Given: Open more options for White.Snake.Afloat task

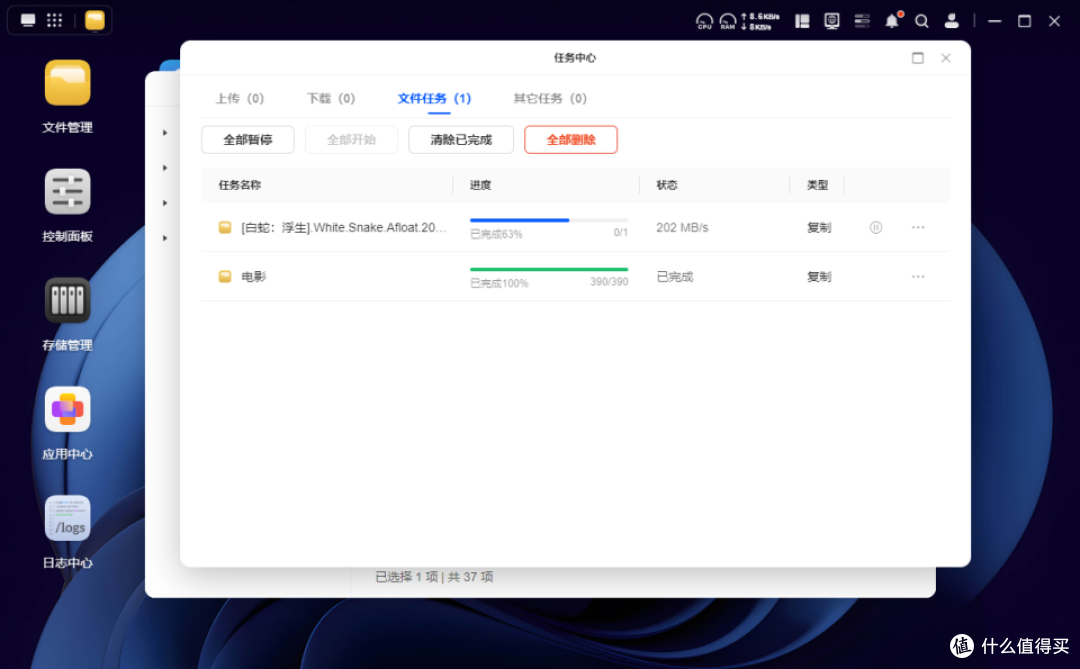Looking at the screenshot, I should pyautogui.click(x=918, y=227).
